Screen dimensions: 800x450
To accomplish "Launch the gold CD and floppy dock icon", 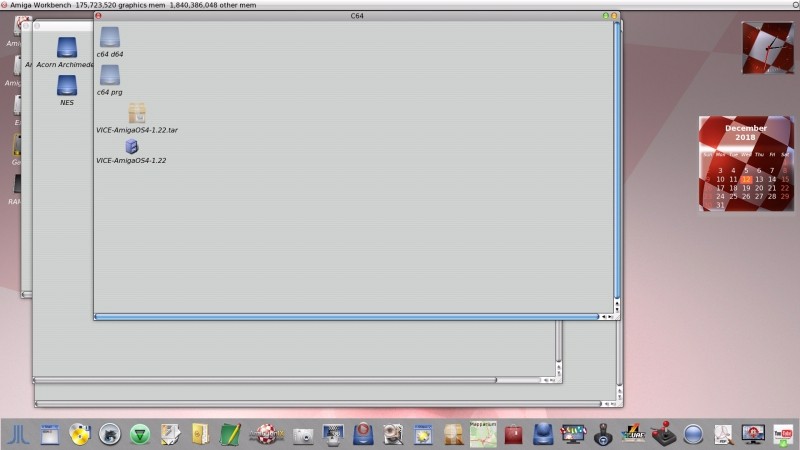I will (x=80, y=434).
